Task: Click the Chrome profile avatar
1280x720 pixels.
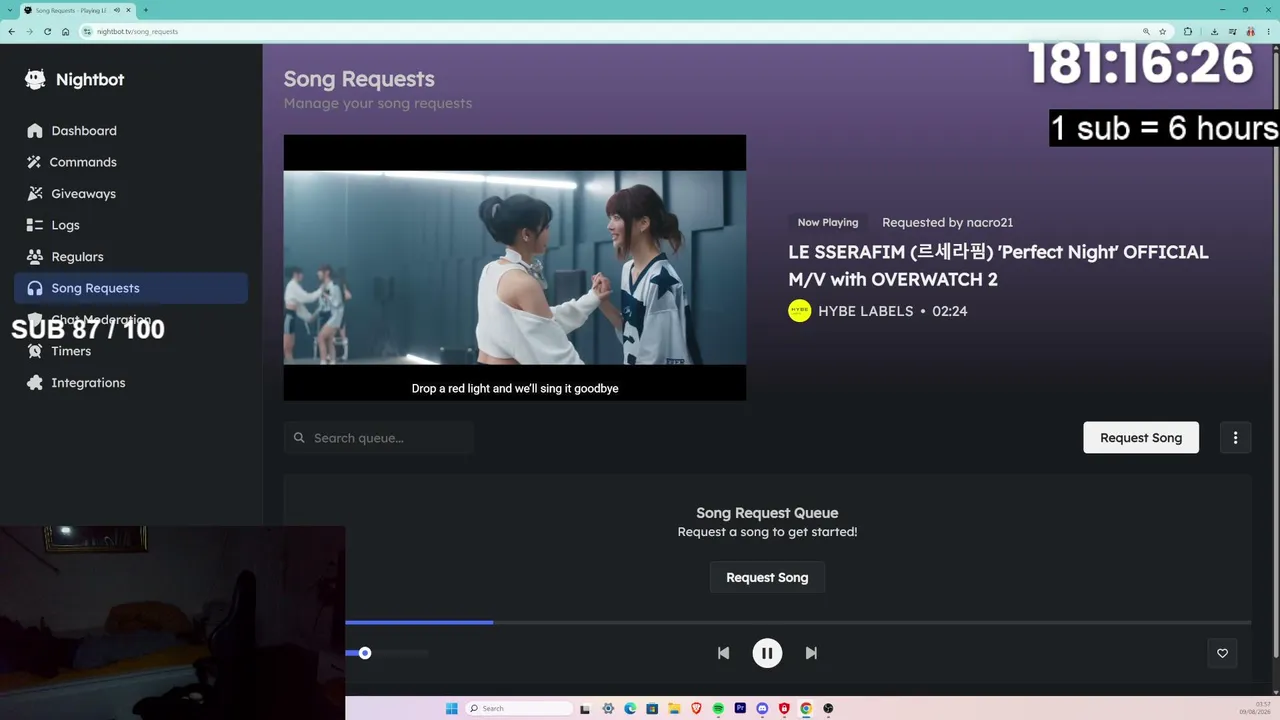Action: [1250, 31]
